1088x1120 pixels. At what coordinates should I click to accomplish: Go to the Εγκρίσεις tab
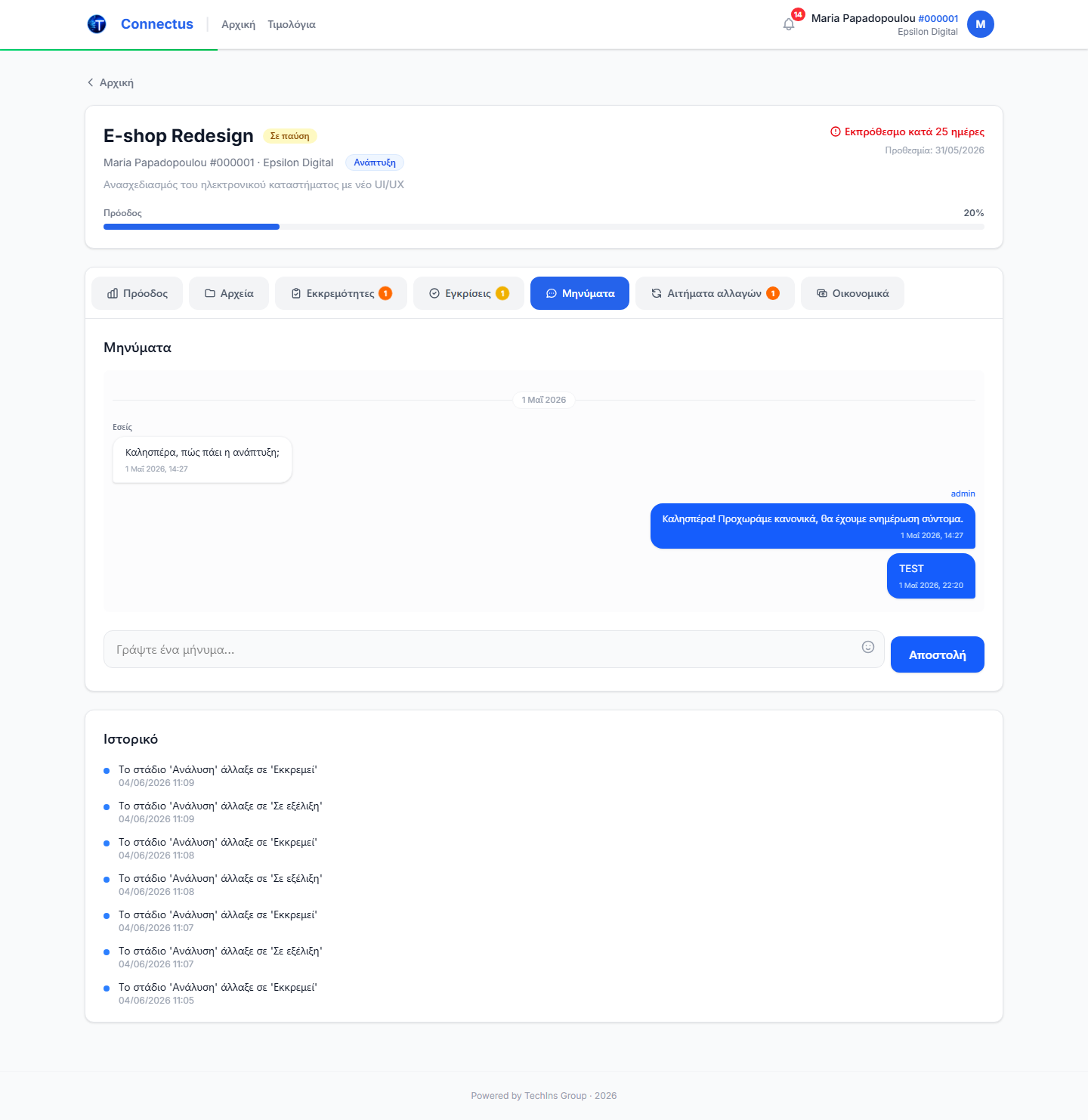point(468,293)
